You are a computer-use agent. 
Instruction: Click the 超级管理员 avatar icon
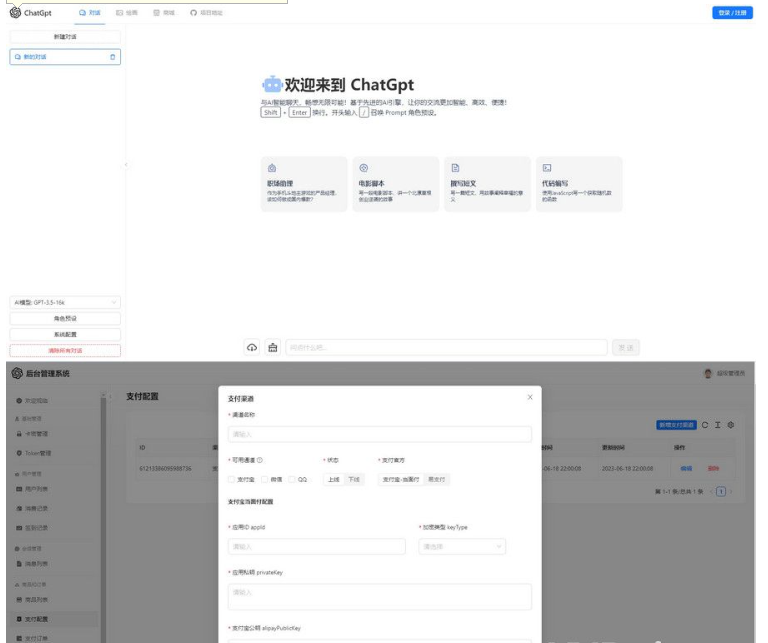pyautogui.click(x=708, y=373)
